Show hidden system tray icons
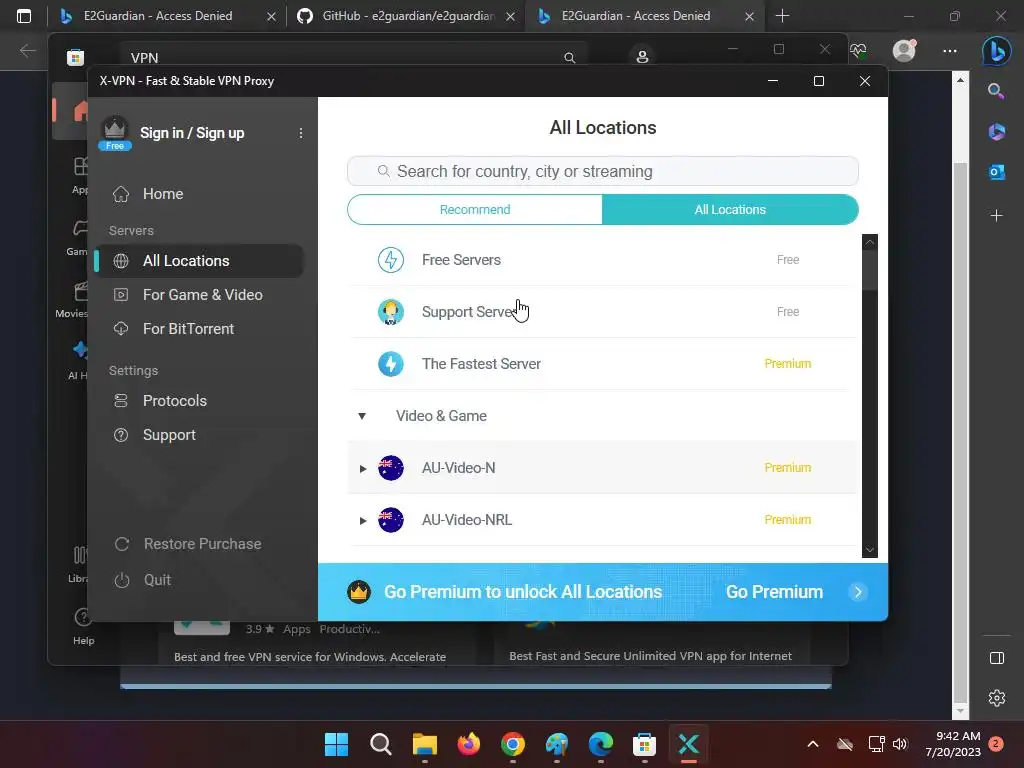Screen dimensions: 1024x768 click(x=813, y=744)
